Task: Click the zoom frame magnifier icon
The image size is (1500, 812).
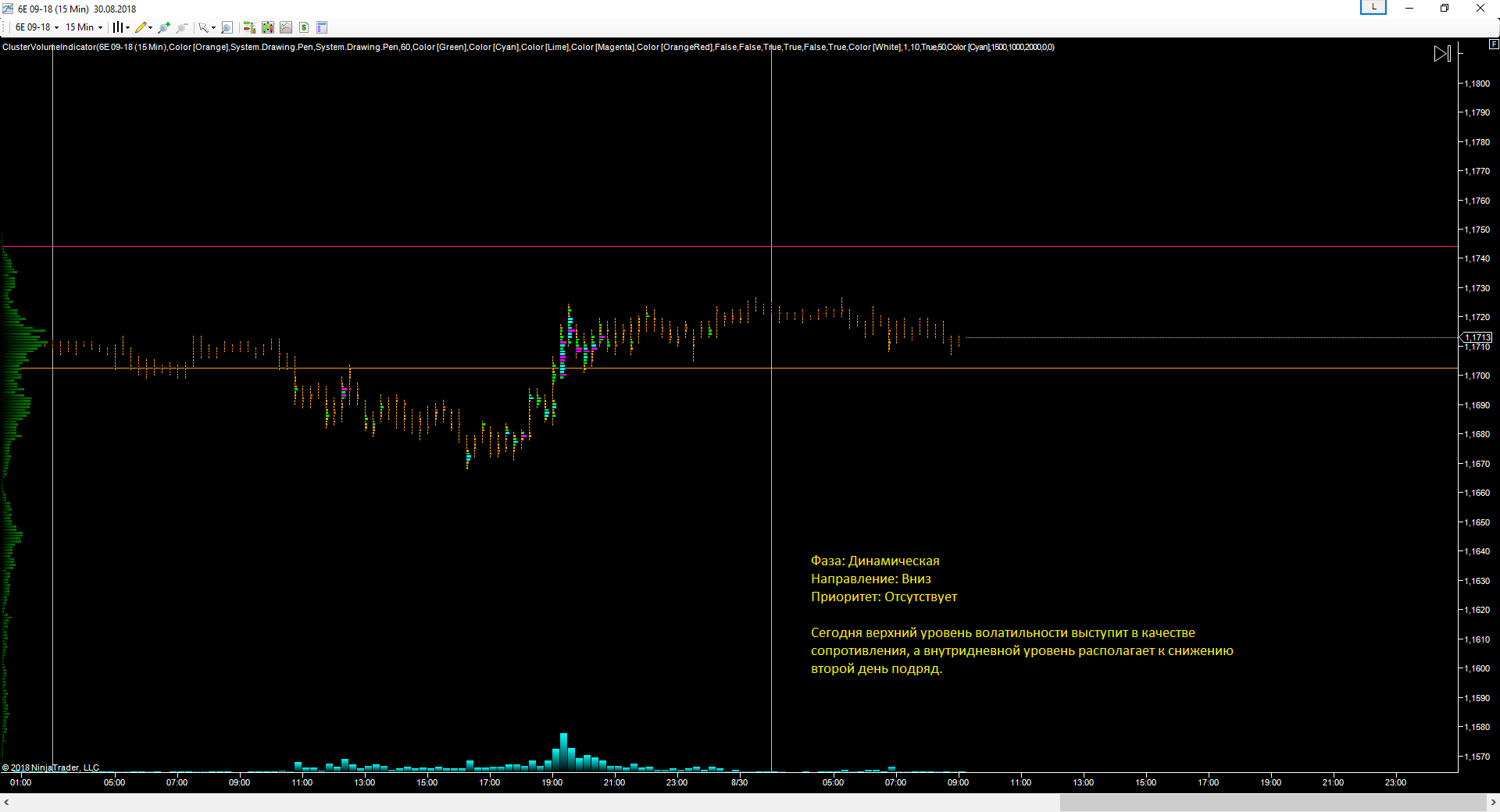Action: click(x=227, y=27)
